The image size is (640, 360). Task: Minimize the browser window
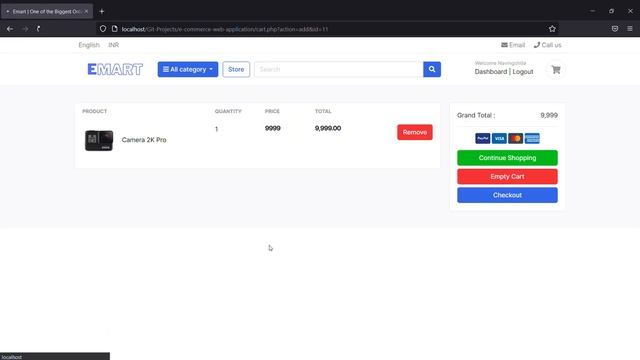[x=593, y=11]
